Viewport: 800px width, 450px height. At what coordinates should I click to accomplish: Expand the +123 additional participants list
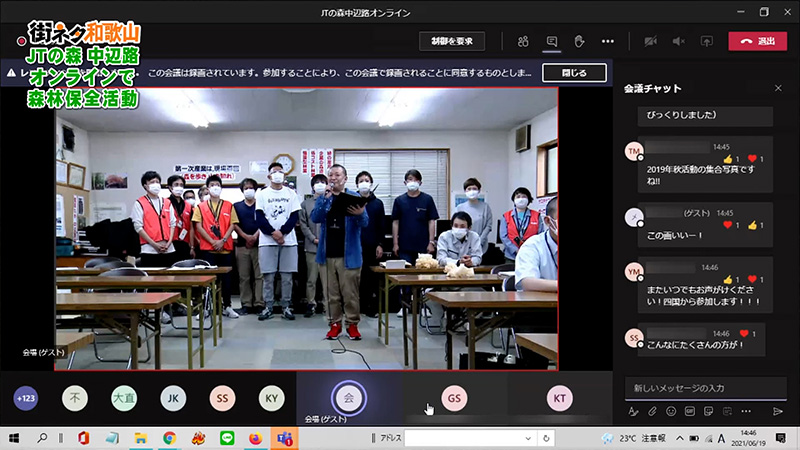click(26, 397)
